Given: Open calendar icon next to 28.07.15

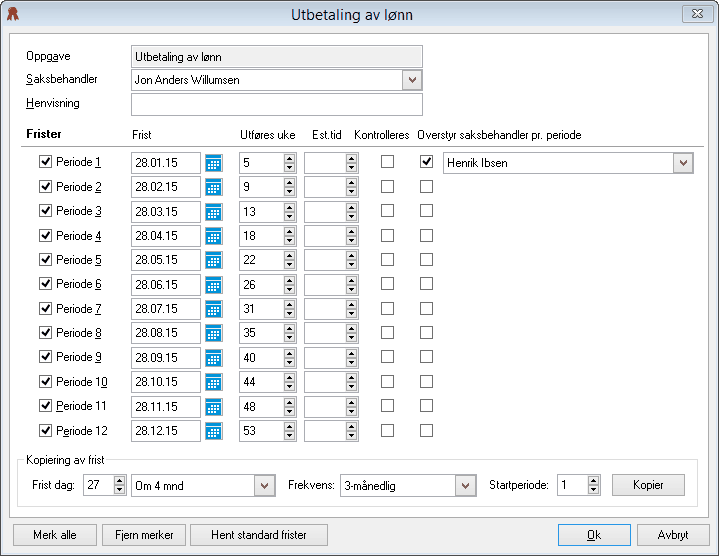Looking at the screenshot, I should click(213, 309).
